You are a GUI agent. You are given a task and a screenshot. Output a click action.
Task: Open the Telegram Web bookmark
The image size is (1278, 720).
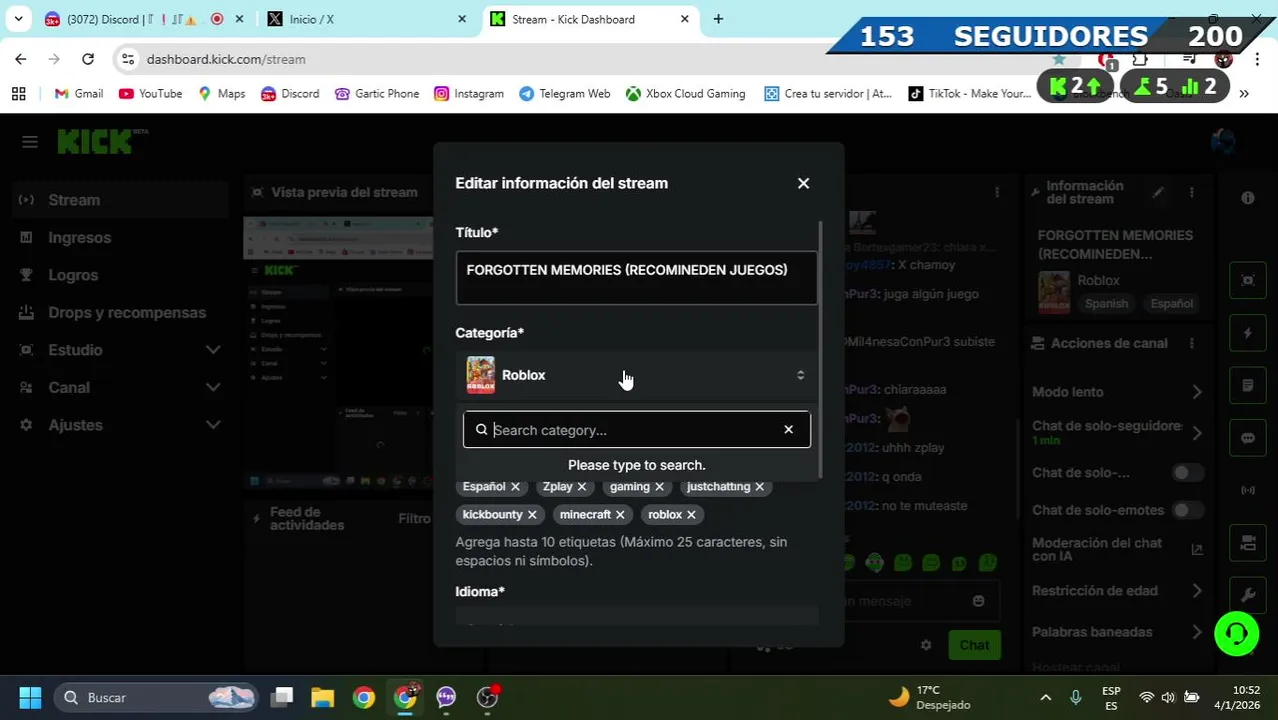(x=564, y=93)
